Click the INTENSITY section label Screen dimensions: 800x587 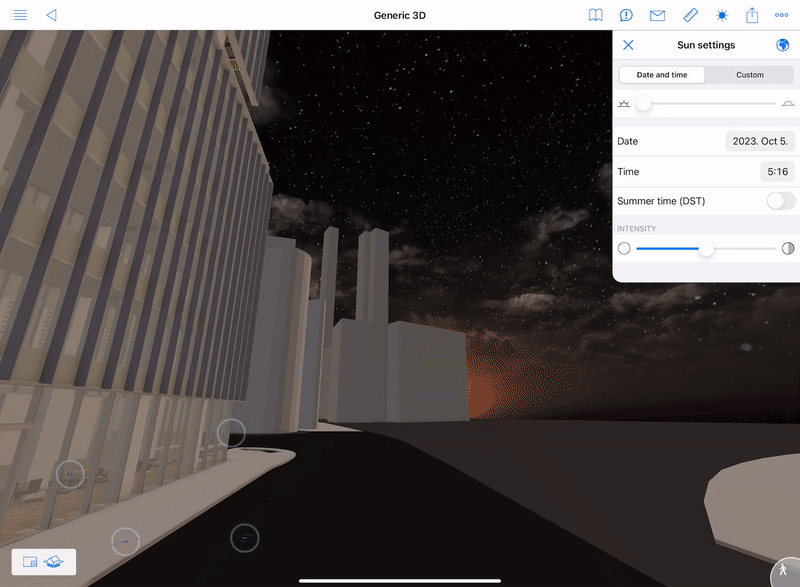[x=636, y=229]
